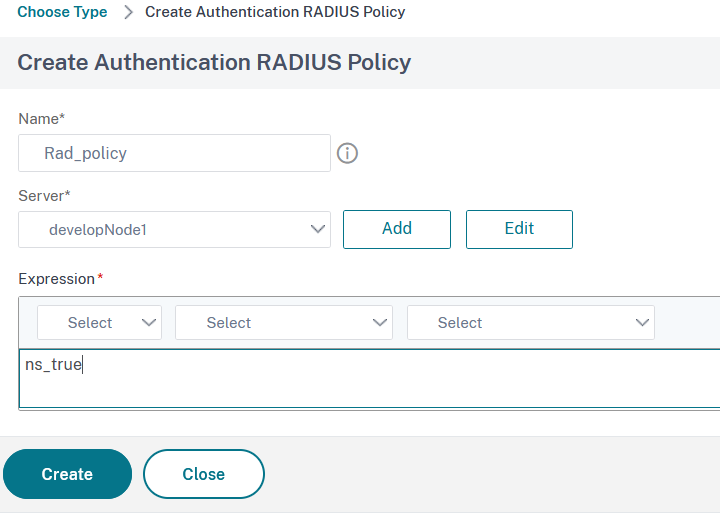Click the info icon beside Name field
Viewport: 720px width, 520px height.
coord(347,153)
